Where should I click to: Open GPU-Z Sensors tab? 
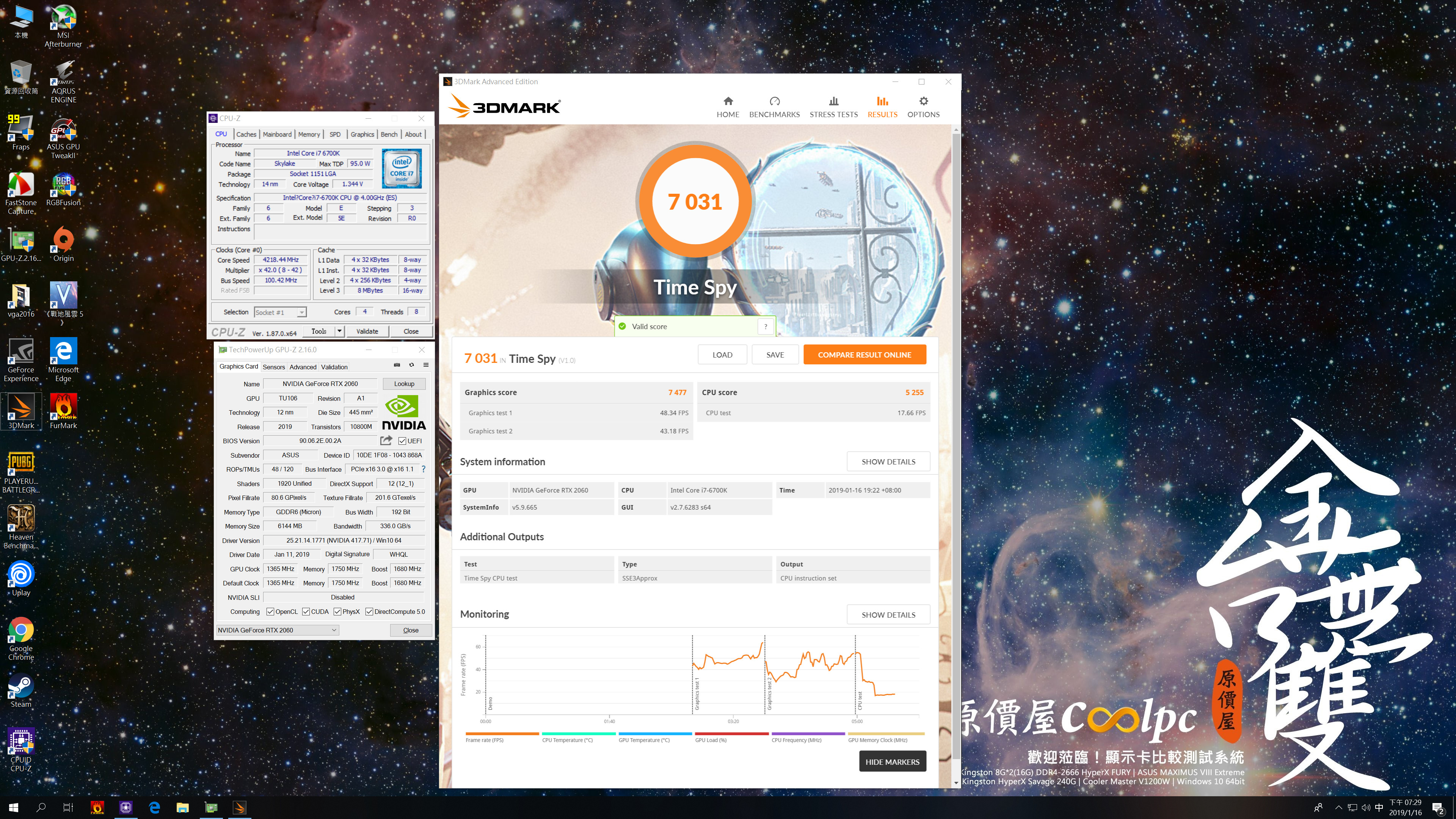(273, 367)
